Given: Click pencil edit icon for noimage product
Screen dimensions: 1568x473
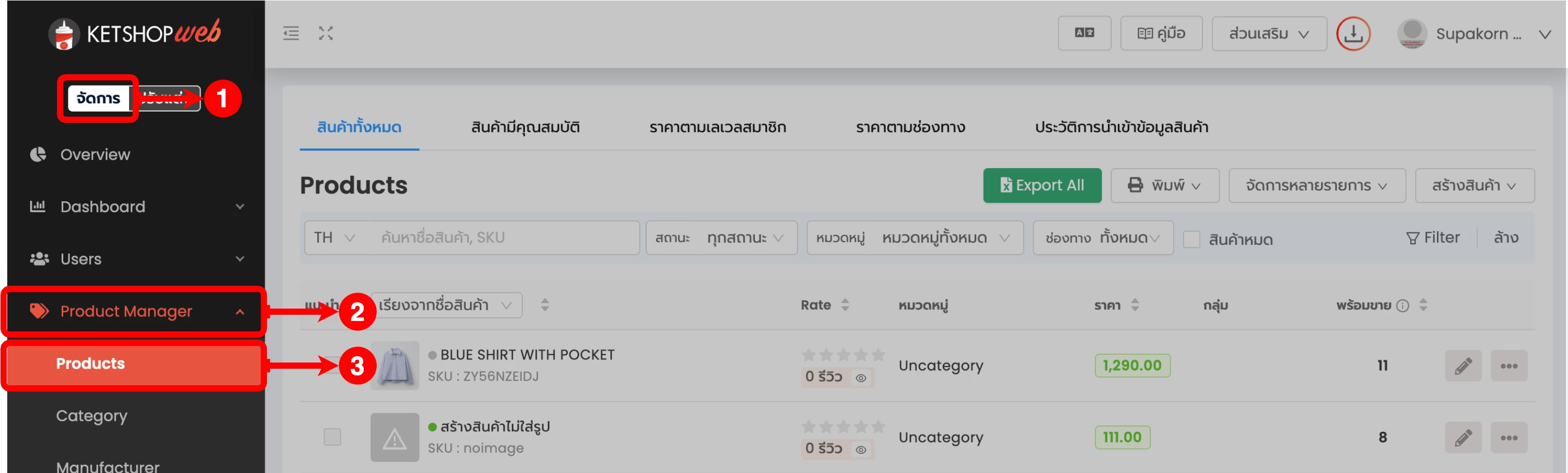Looking at the screenshot, I should 1463,438.
